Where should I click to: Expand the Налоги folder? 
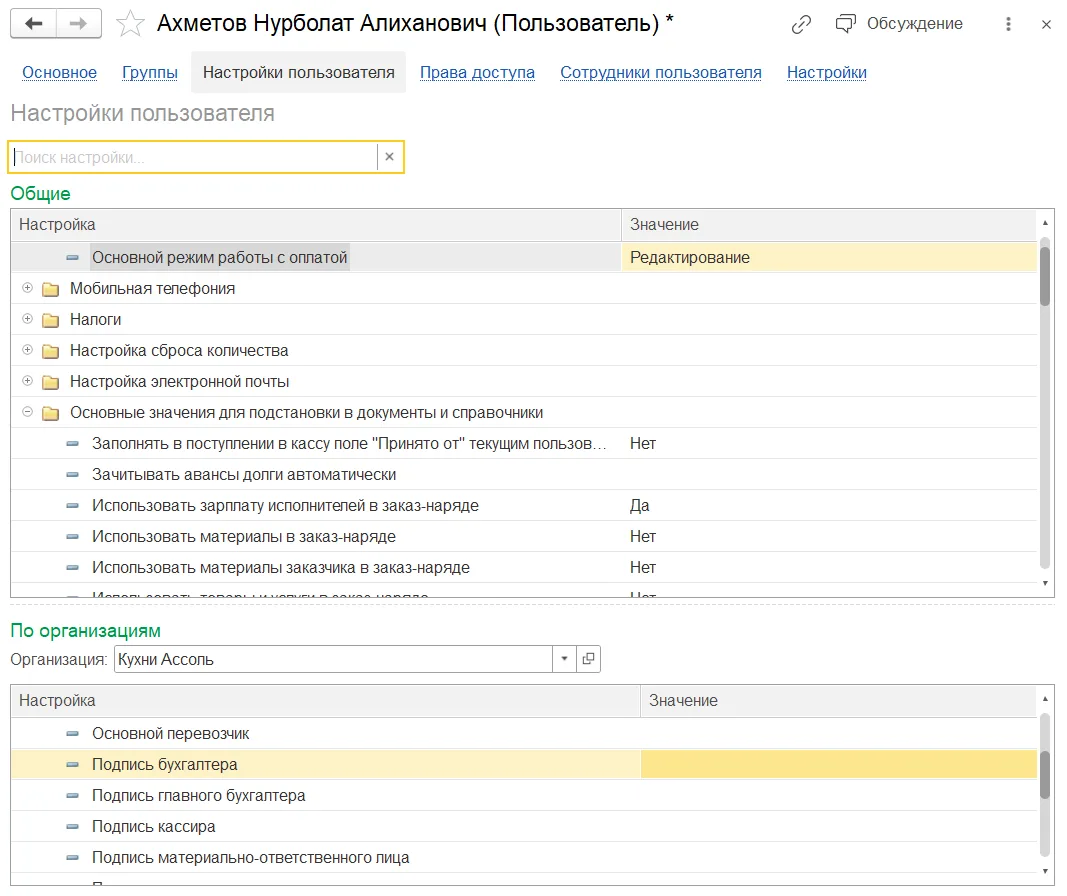click(x=27, y=318)
